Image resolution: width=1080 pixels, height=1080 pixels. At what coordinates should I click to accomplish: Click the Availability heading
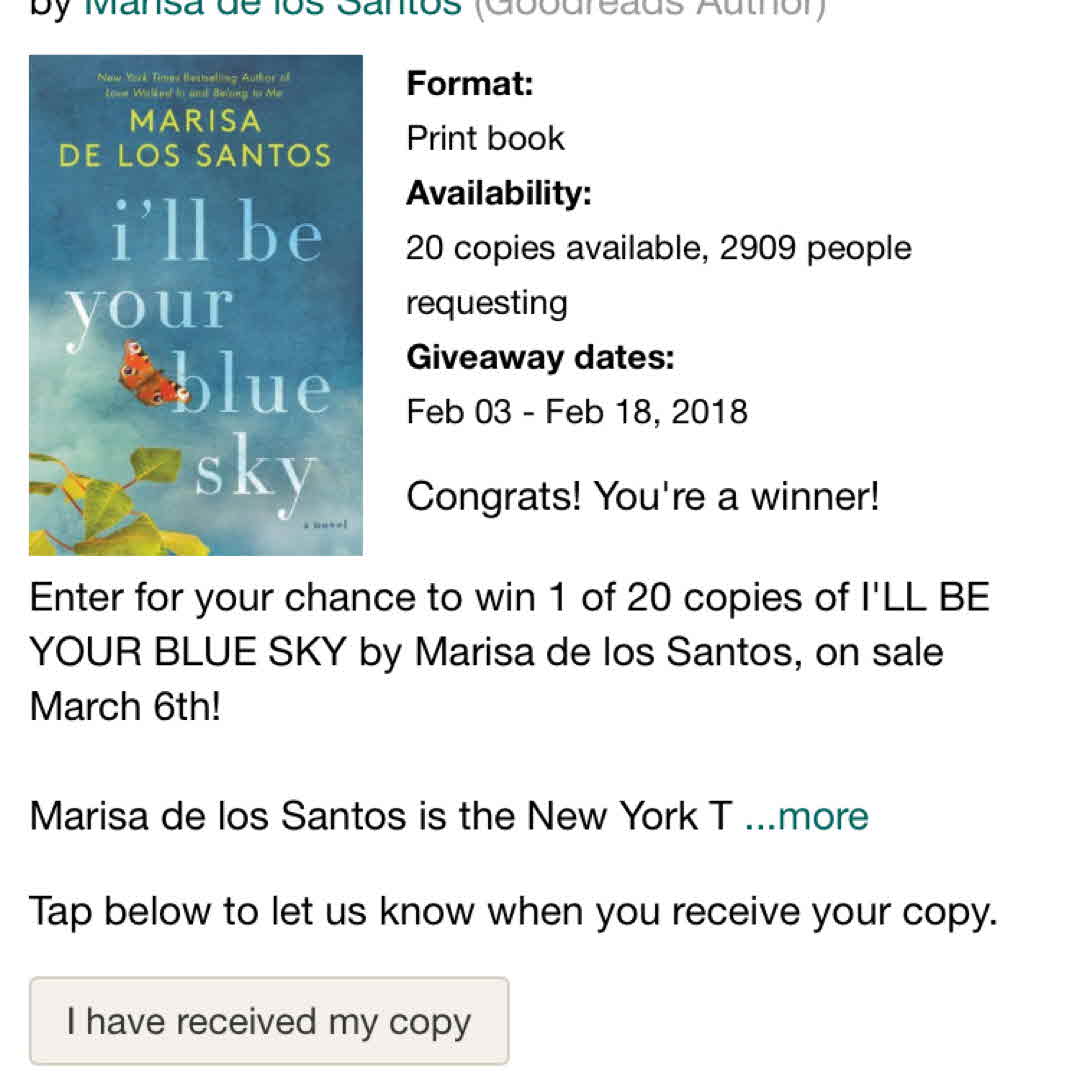[499, 193]
